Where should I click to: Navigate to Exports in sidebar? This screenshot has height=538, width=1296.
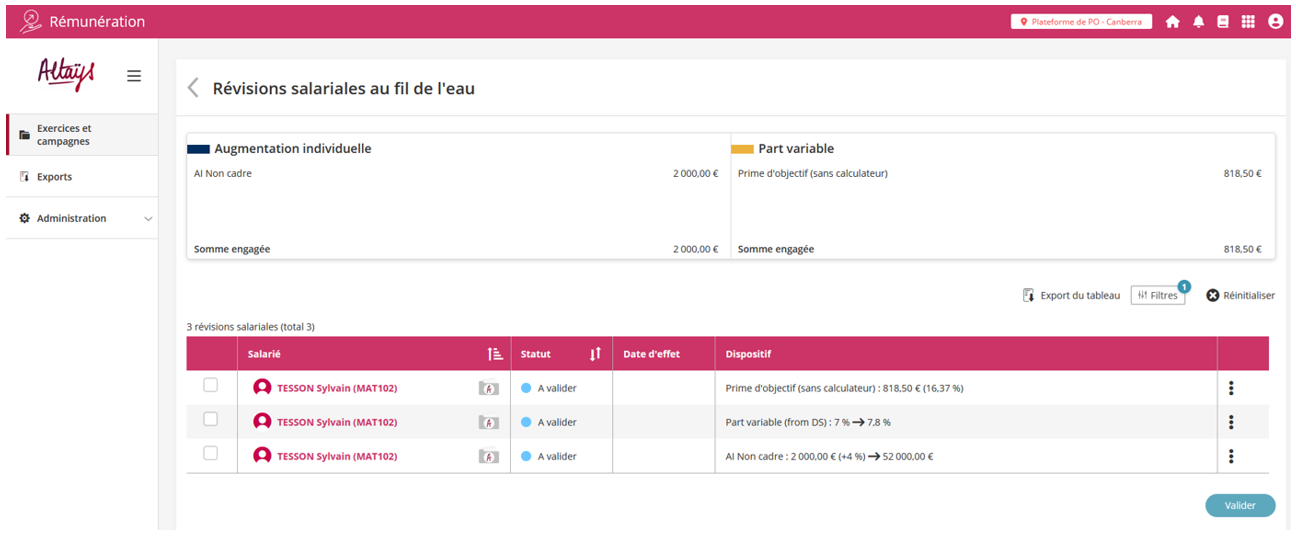coord(54,177)
